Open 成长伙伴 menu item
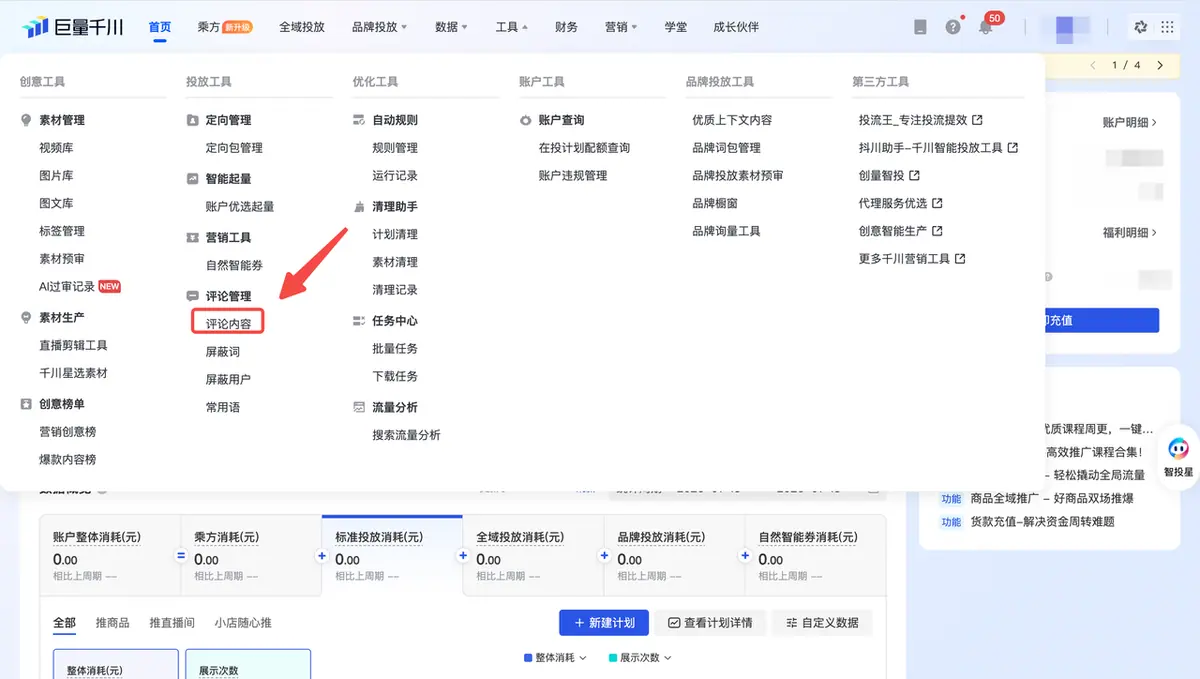Screen dimensions: 1200x679 (736, 27)
